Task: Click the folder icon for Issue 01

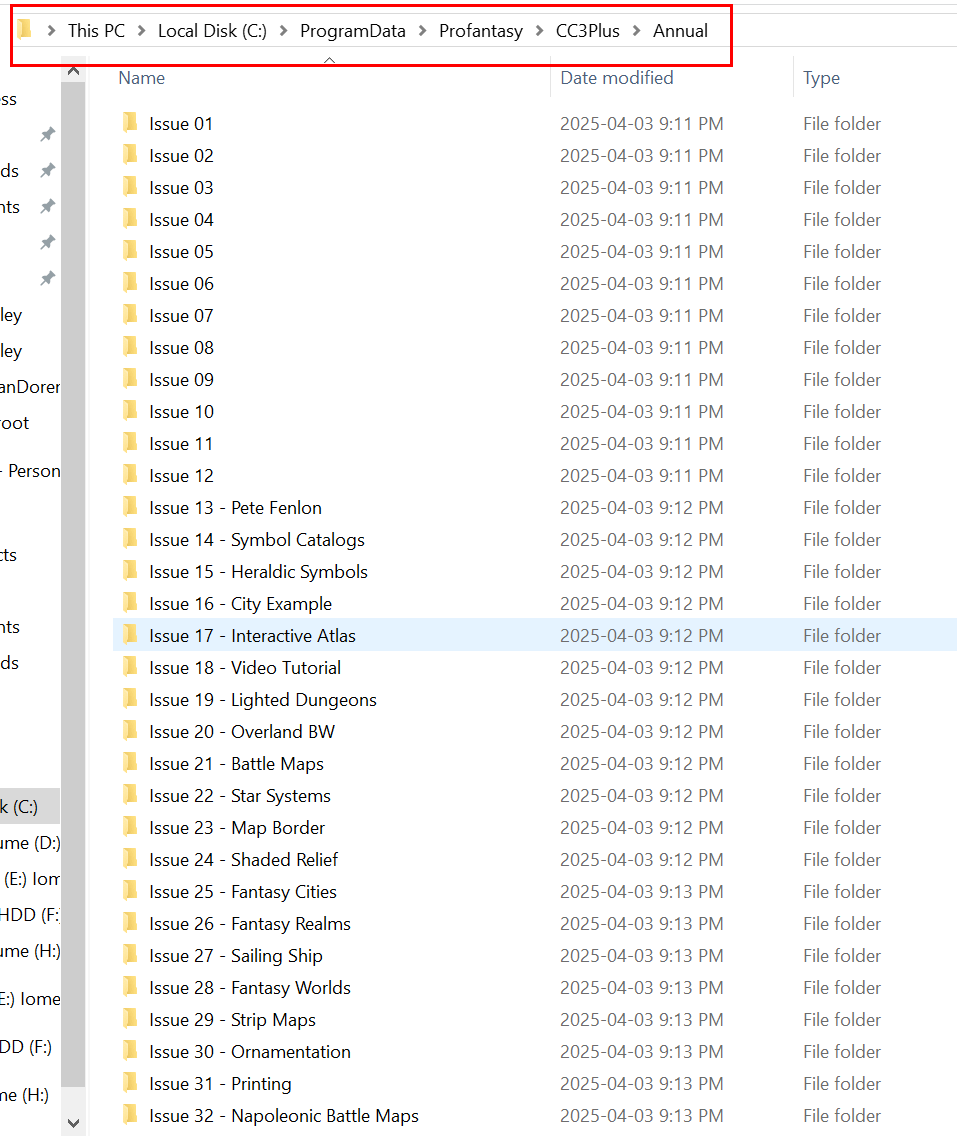Action: click(x=130, y=123)
